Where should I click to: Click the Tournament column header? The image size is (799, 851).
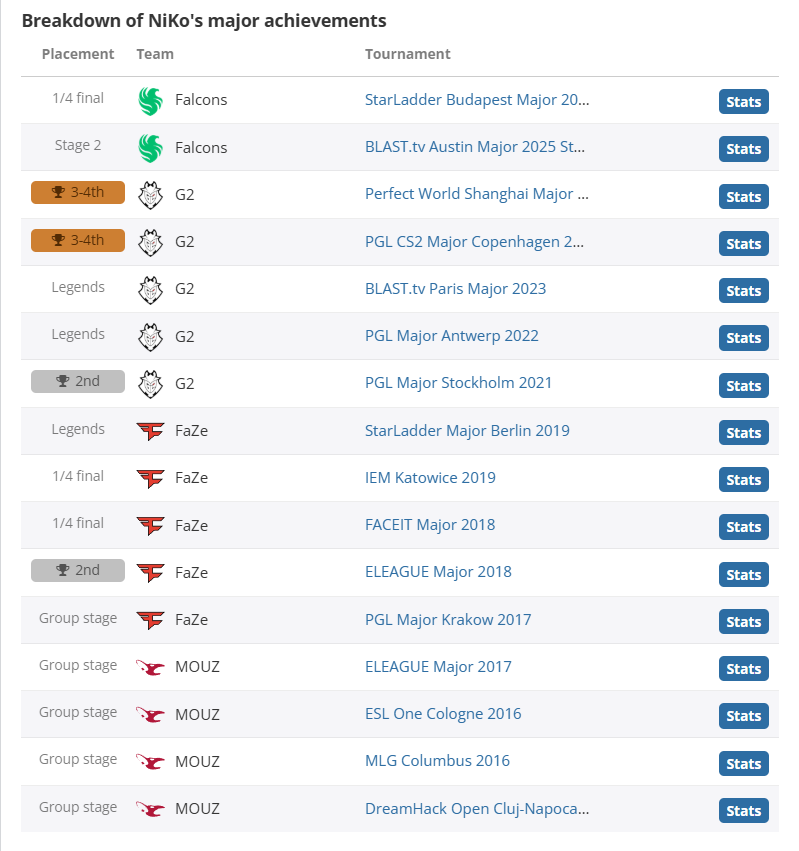pos(408,54)
